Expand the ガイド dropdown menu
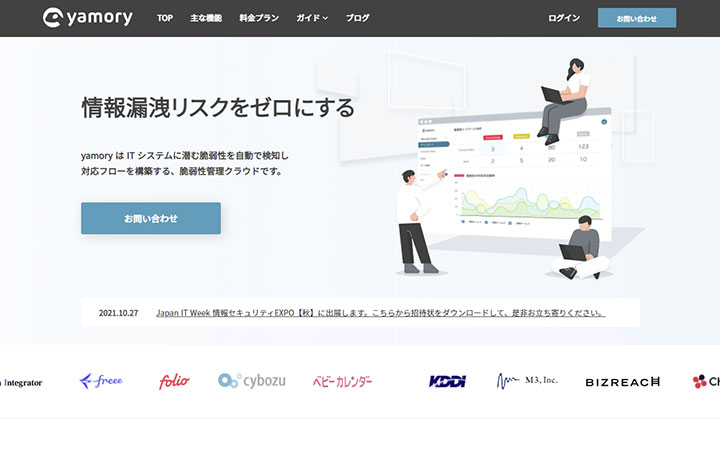Image resolution: width=720 pixels, height=450 pixels. pos(312,18)
